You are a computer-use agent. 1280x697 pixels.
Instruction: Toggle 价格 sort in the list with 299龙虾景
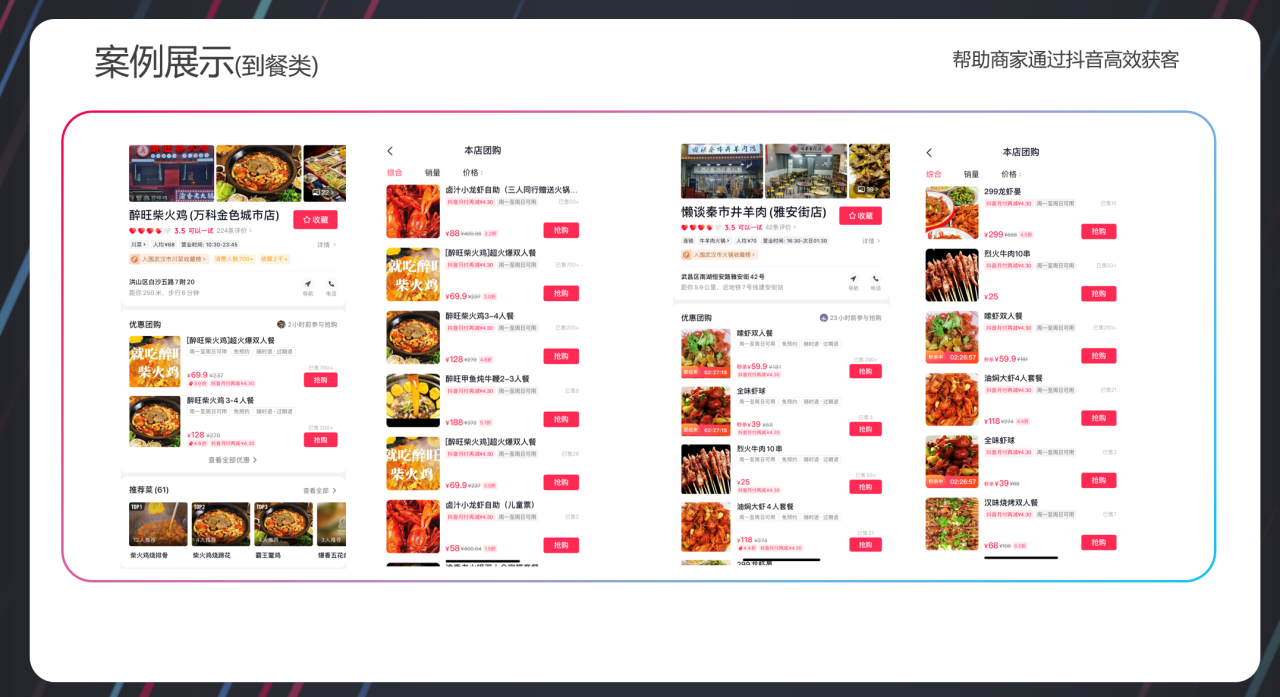coord(1011,174)
